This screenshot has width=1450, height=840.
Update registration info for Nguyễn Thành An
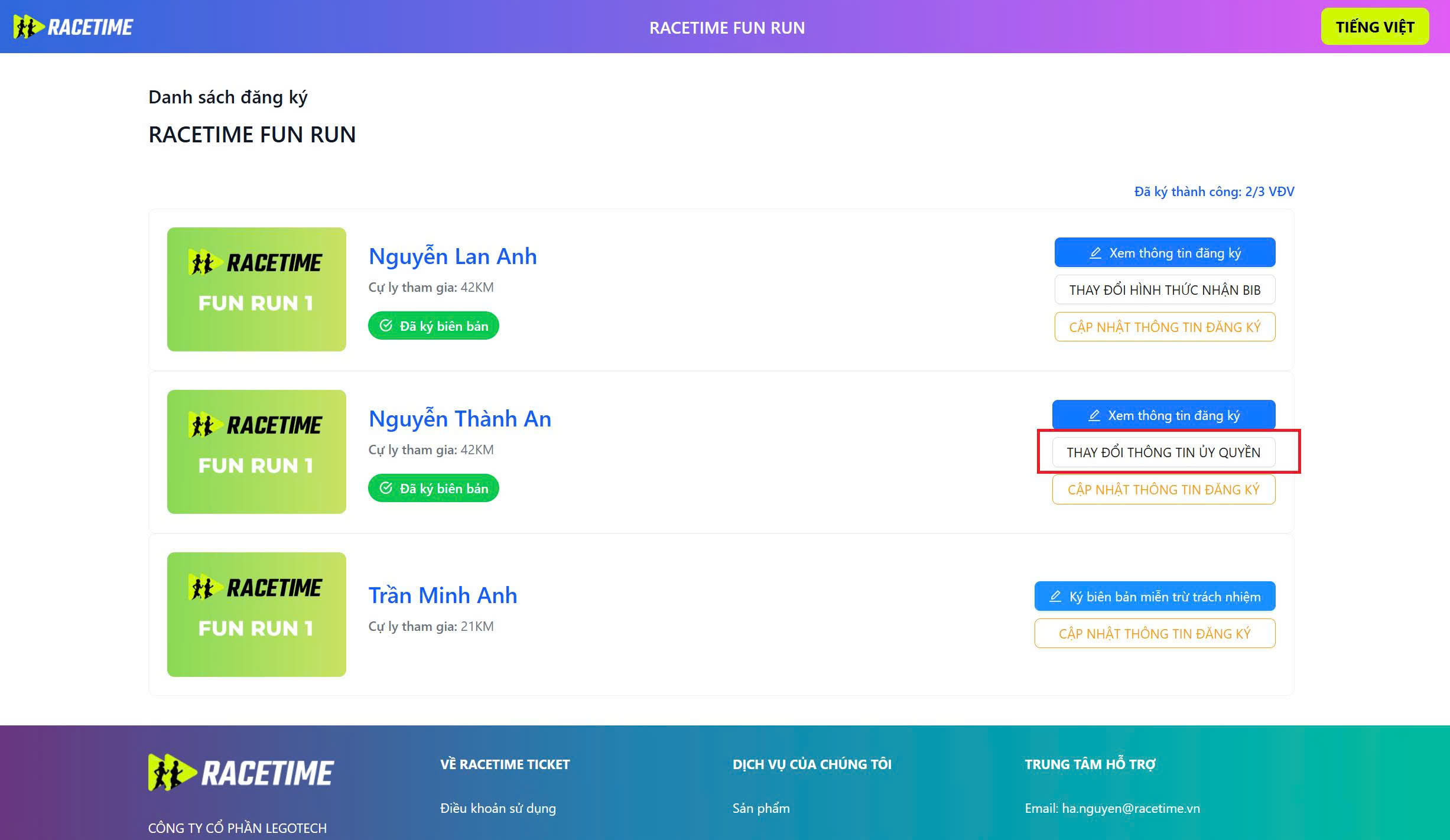(1163, 490)
